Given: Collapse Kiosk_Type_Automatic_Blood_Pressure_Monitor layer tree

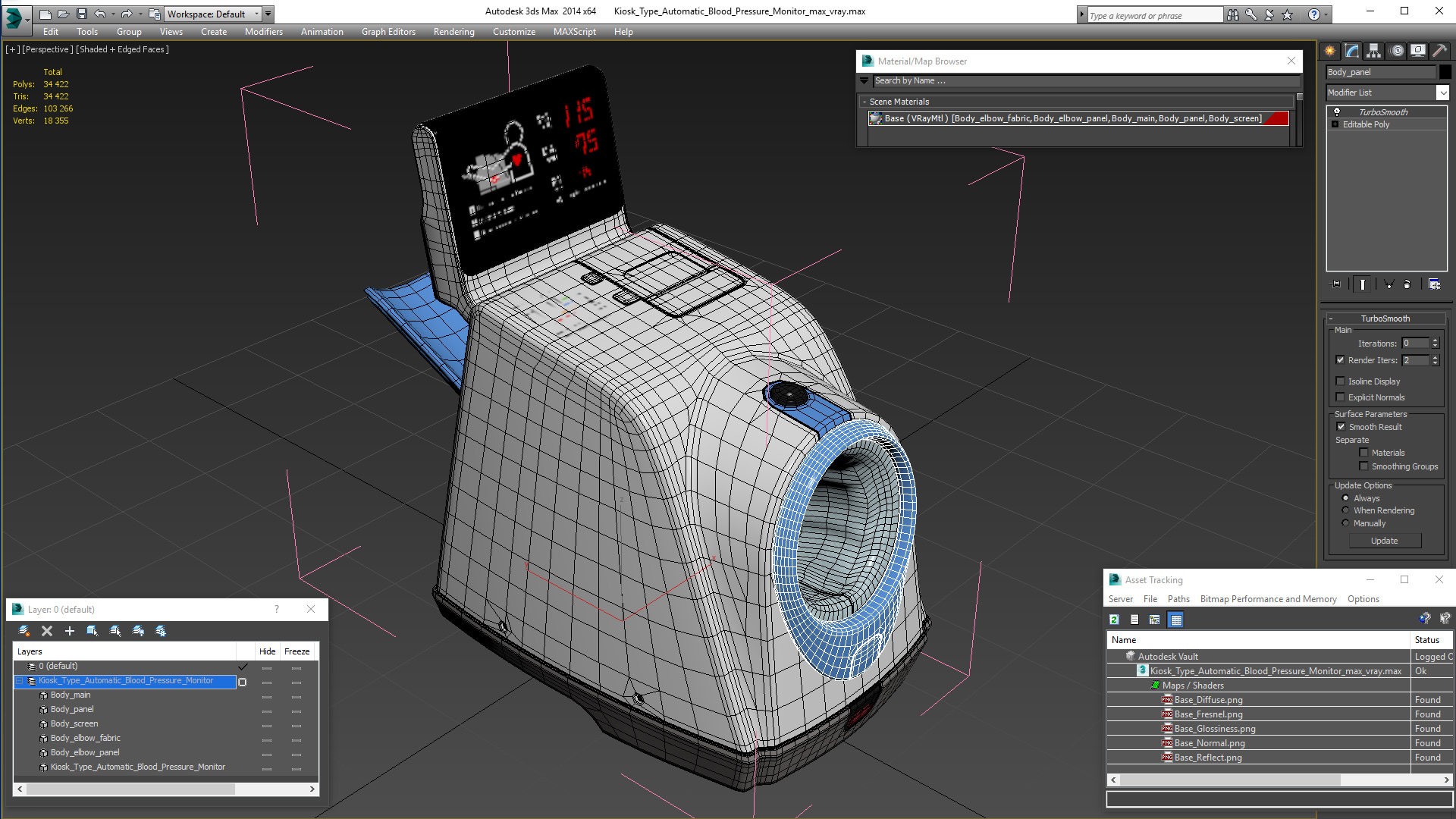Looking at the screenshot, I should (20, 681).
